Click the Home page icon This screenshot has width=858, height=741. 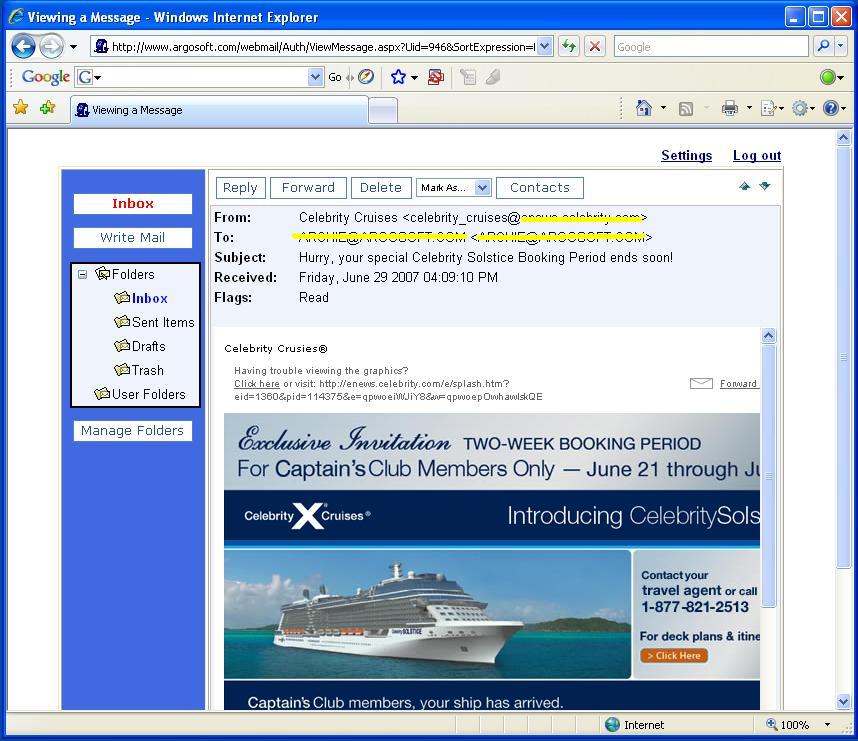pyautogui.click(x=644, y=108)
